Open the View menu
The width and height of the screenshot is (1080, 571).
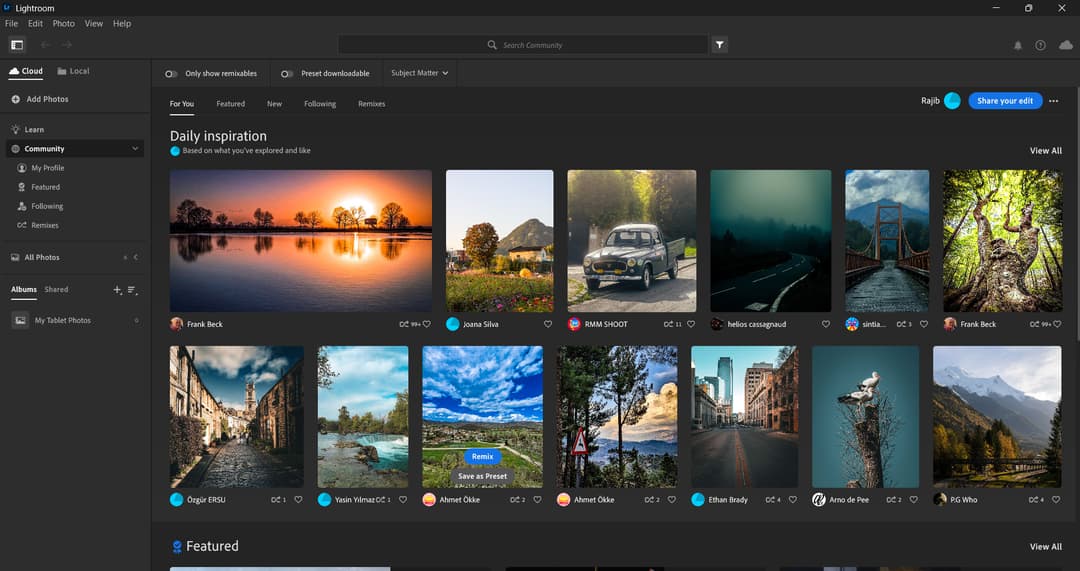[x=94, y=23]
